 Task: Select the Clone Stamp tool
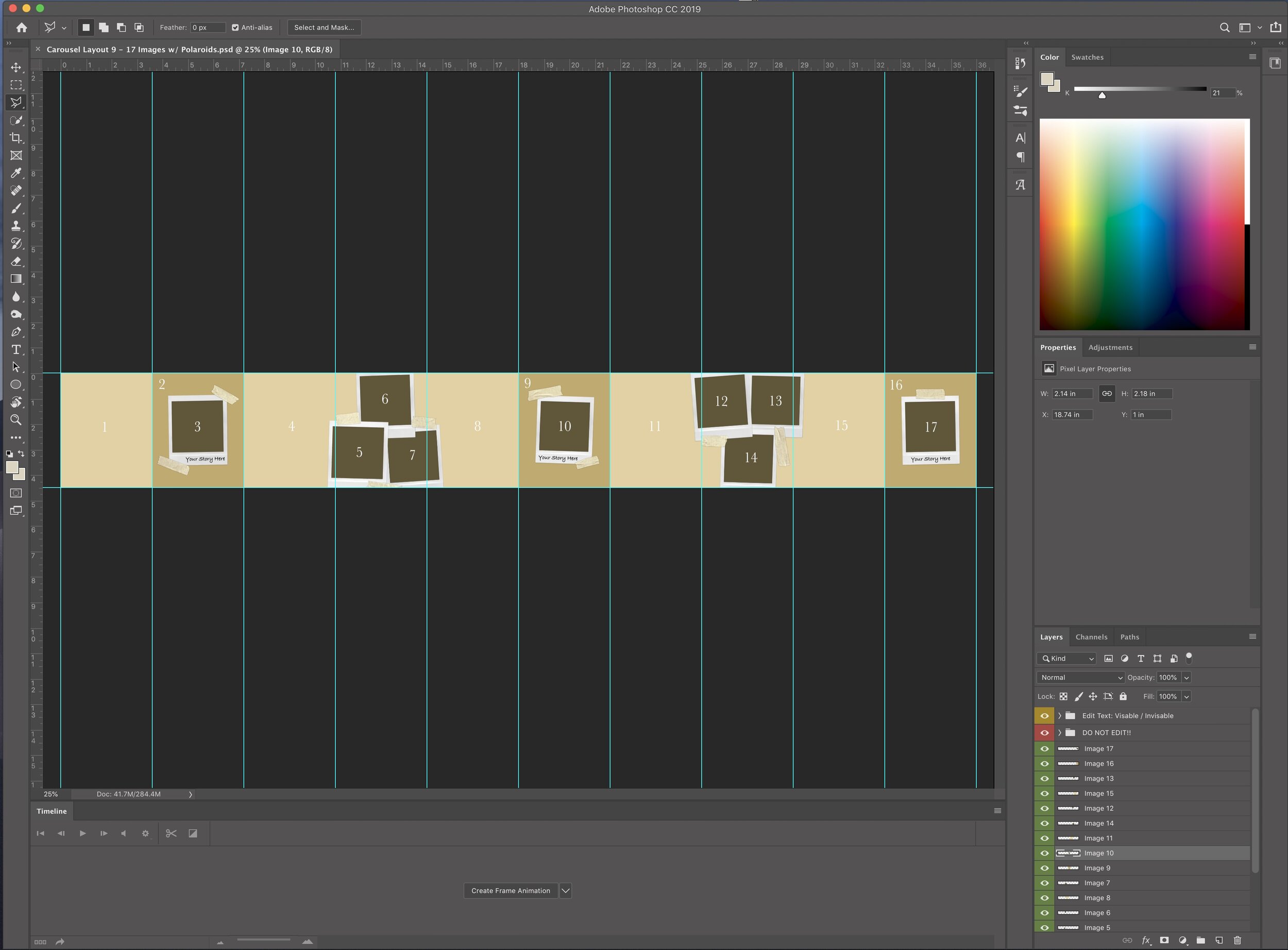16,226
